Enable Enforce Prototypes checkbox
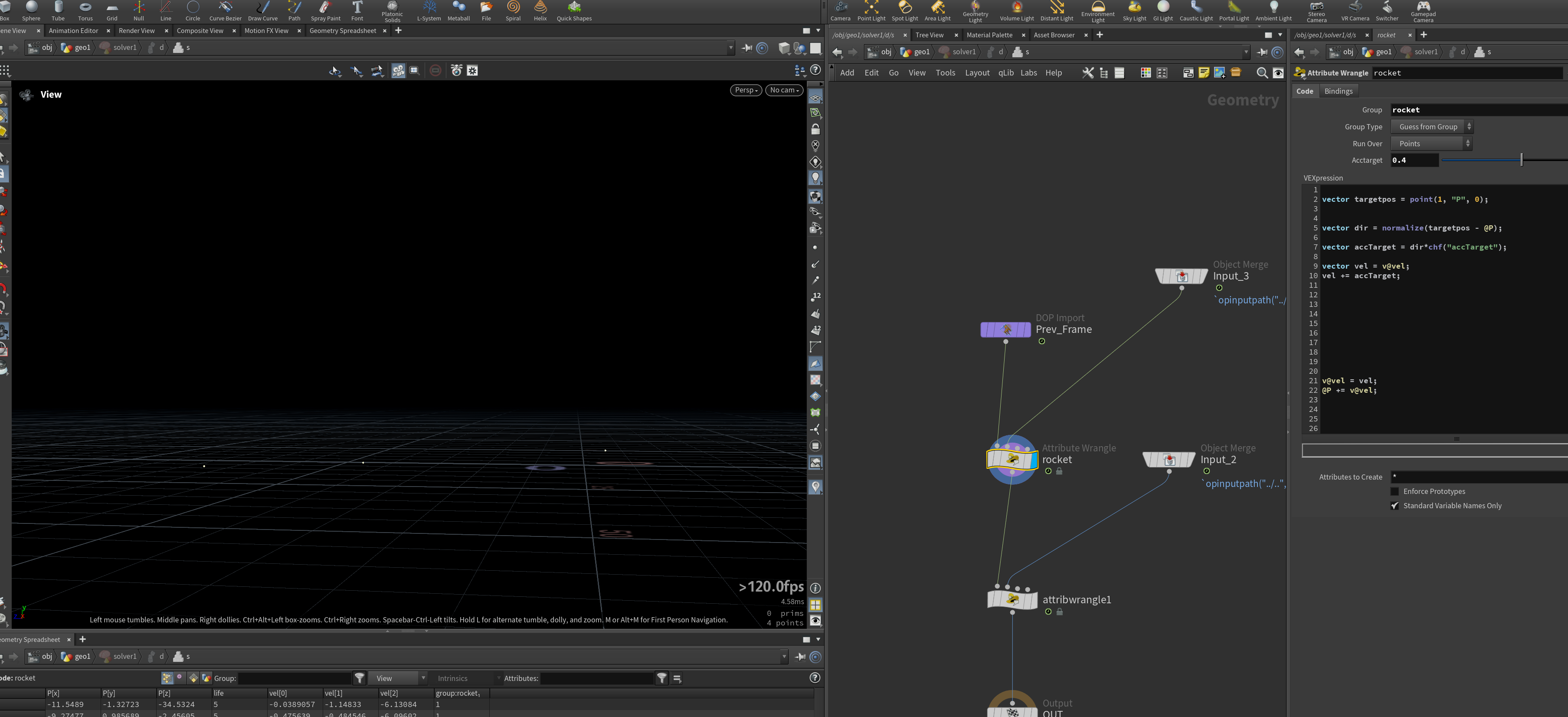The width and height of the screenshot is (1568, 717). pos(1395,492)
